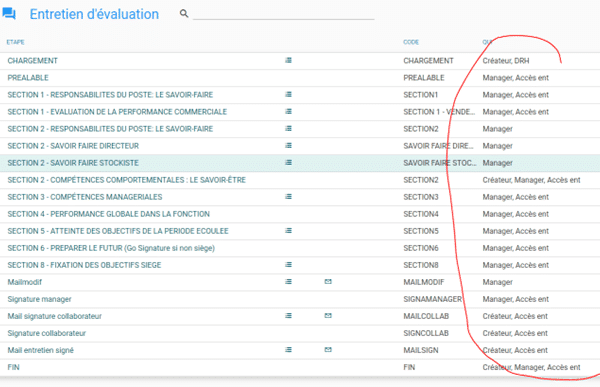
Task: Select SECTION 5 - ATTEINTE DES OBJECTIFS step
Action: (118, 231)
